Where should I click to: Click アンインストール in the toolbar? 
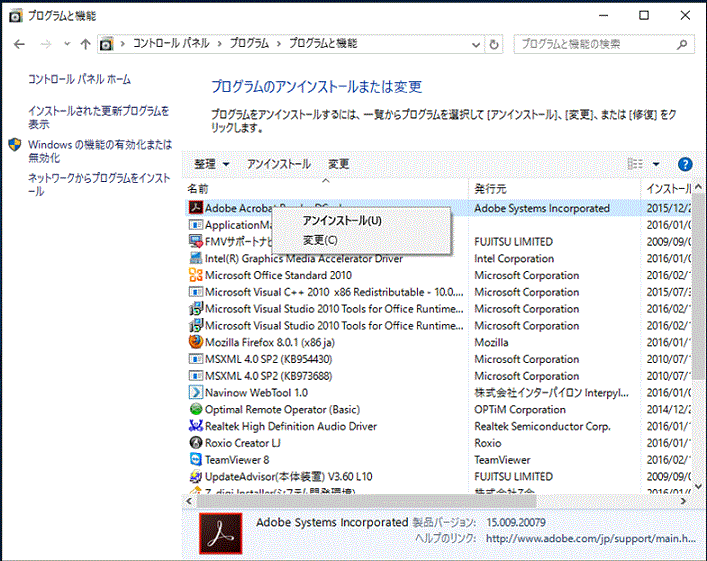pos(279,164)
